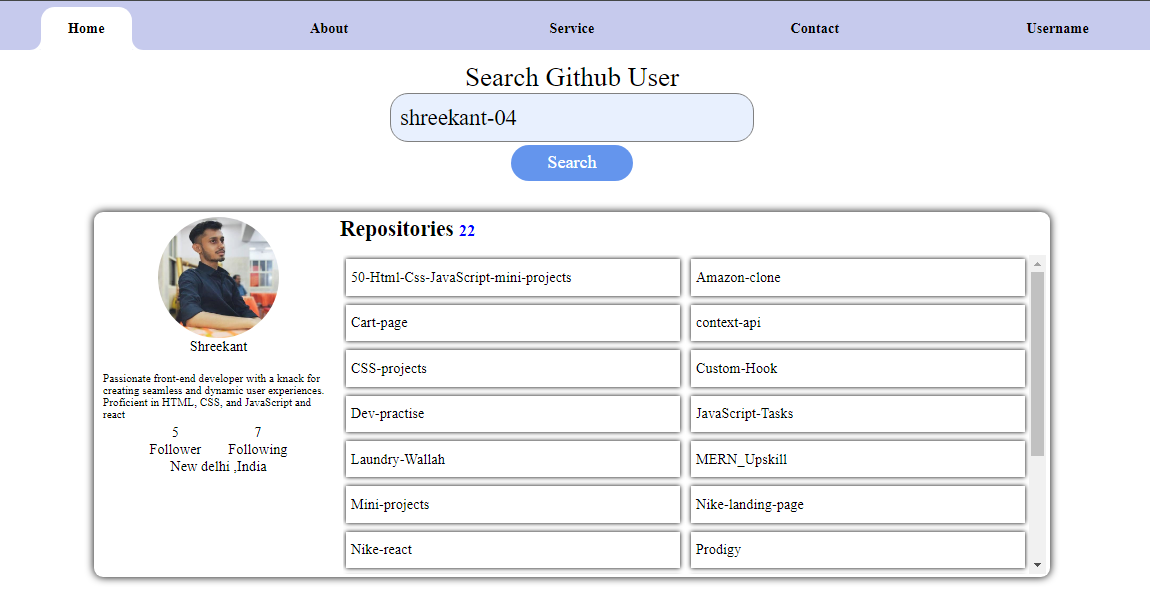Open the Amazon-clone repository
Viewport: 1150px width, 608px height.
857,277
